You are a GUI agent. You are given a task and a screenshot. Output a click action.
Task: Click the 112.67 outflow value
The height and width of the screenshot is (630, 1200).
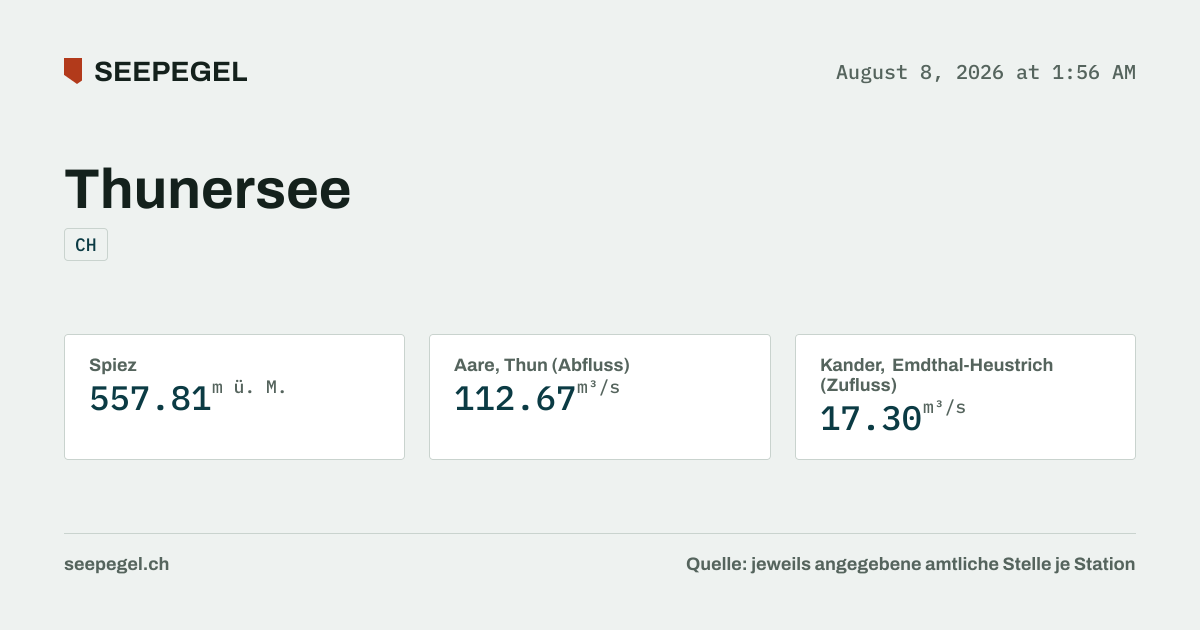click(515, 399)
